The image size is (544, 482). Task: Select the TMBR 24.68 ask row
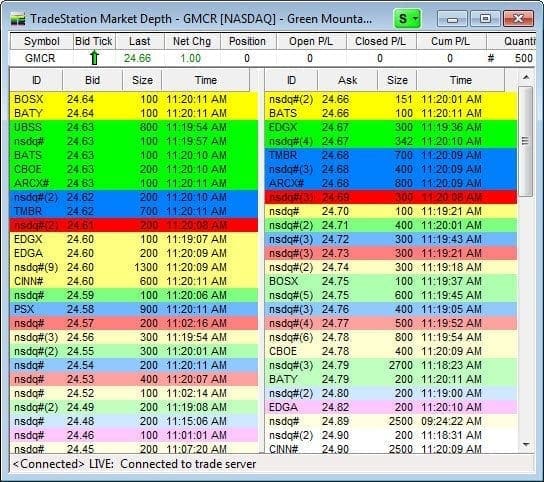click(x=391, y=155)
